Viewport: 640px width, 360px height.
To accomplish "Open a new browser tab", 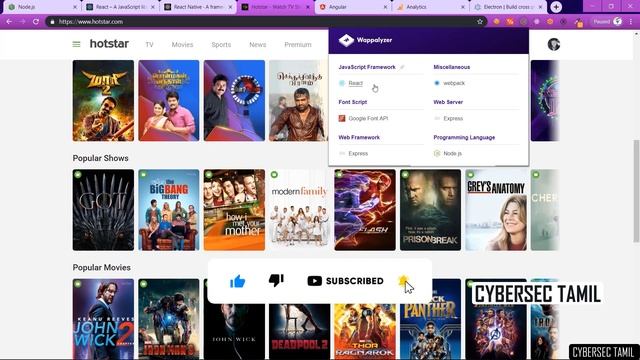I will click(x=556, y=7).
